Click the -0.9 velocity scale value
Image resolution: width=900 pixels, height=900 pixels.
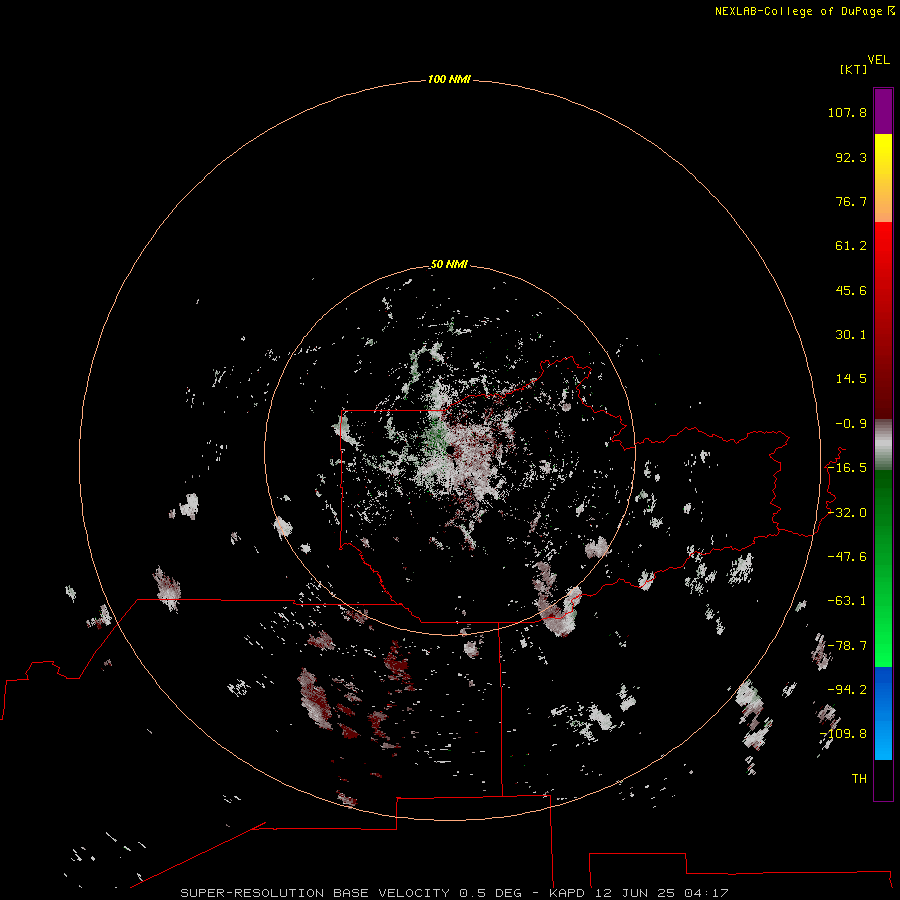coord(851,424)
